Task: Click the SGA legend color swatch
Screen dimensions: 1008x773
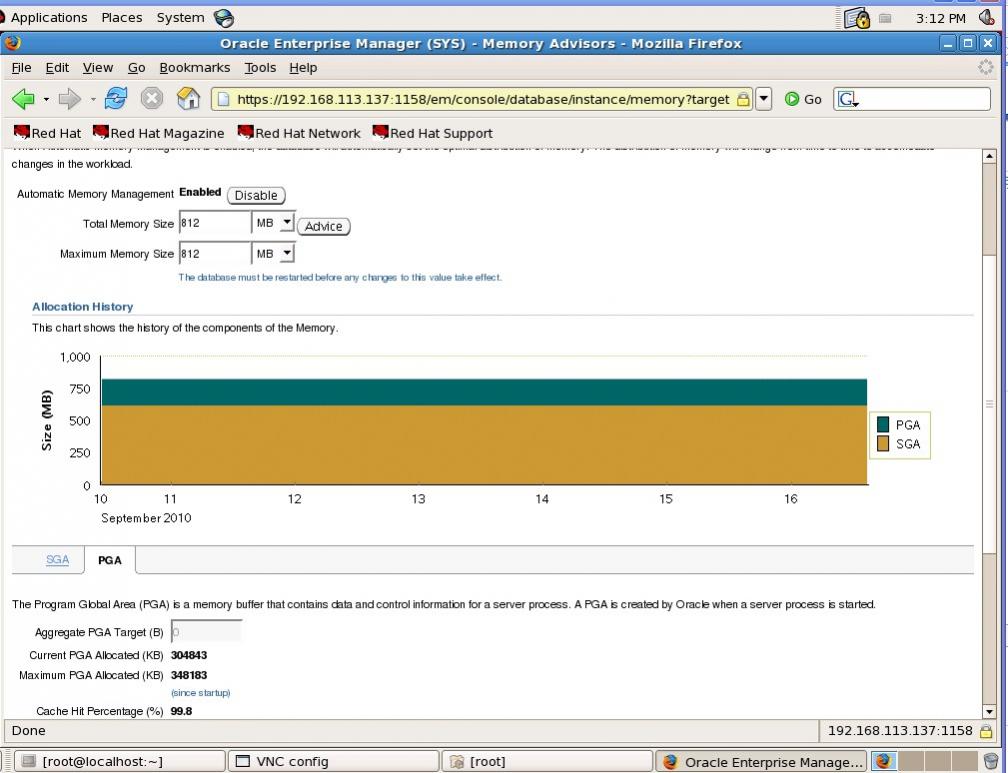Action: tap(883, 444)
